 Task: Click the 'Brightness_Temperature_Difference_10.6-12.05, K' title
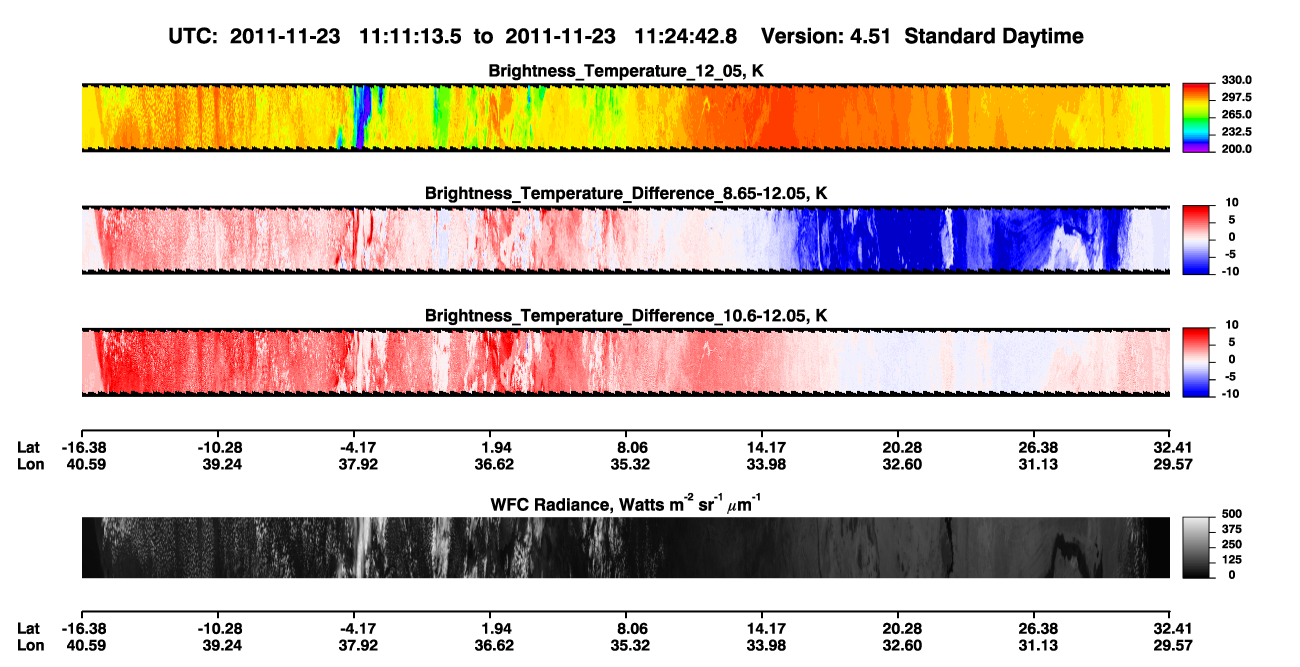[x=626, y=316]
